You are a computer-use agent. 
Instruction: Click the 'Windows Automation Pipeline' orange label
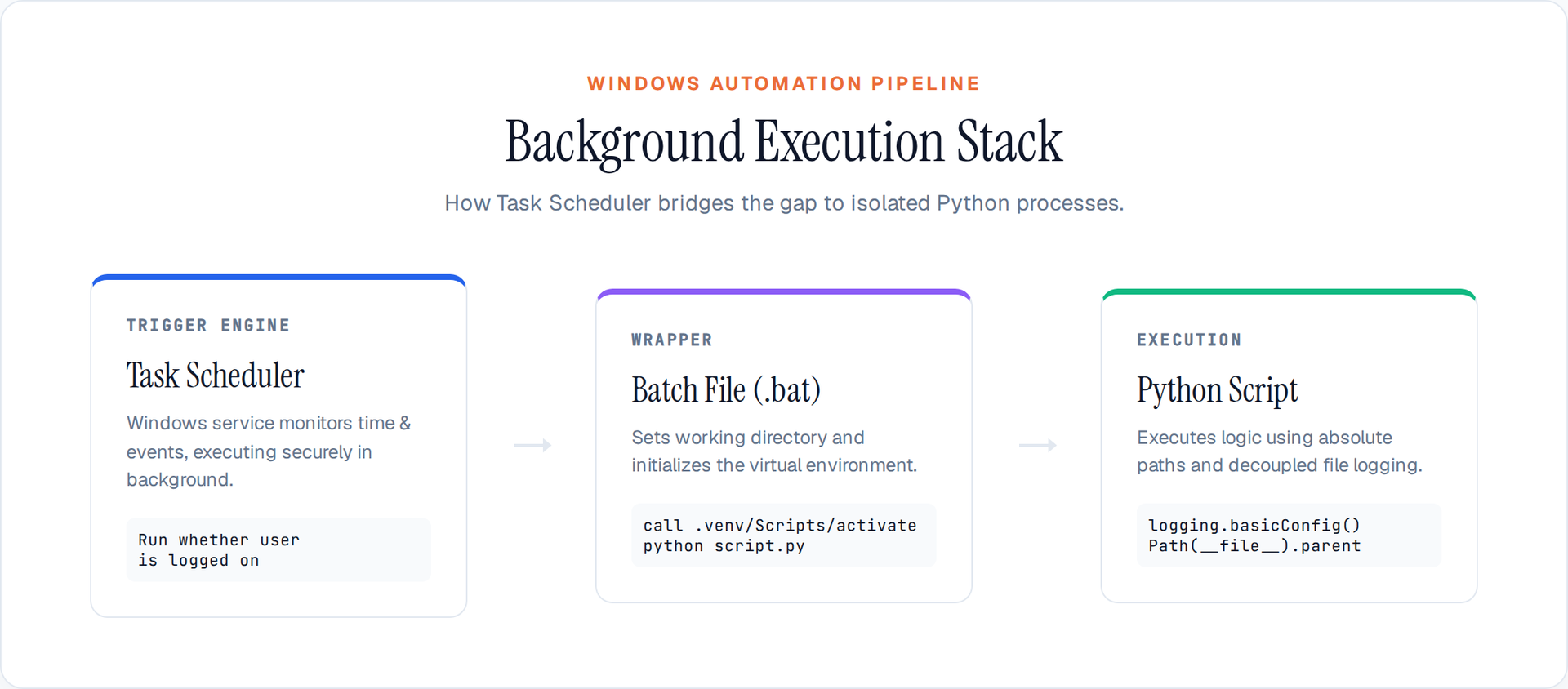(x=783, y=83)
